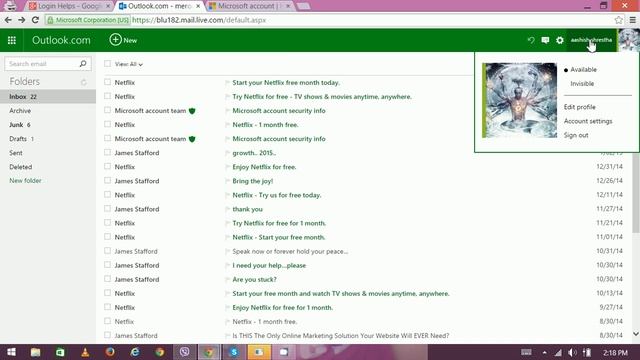Choose Edit profile from account menu
This screenshot has width=640, height=360.
point(580,107)
